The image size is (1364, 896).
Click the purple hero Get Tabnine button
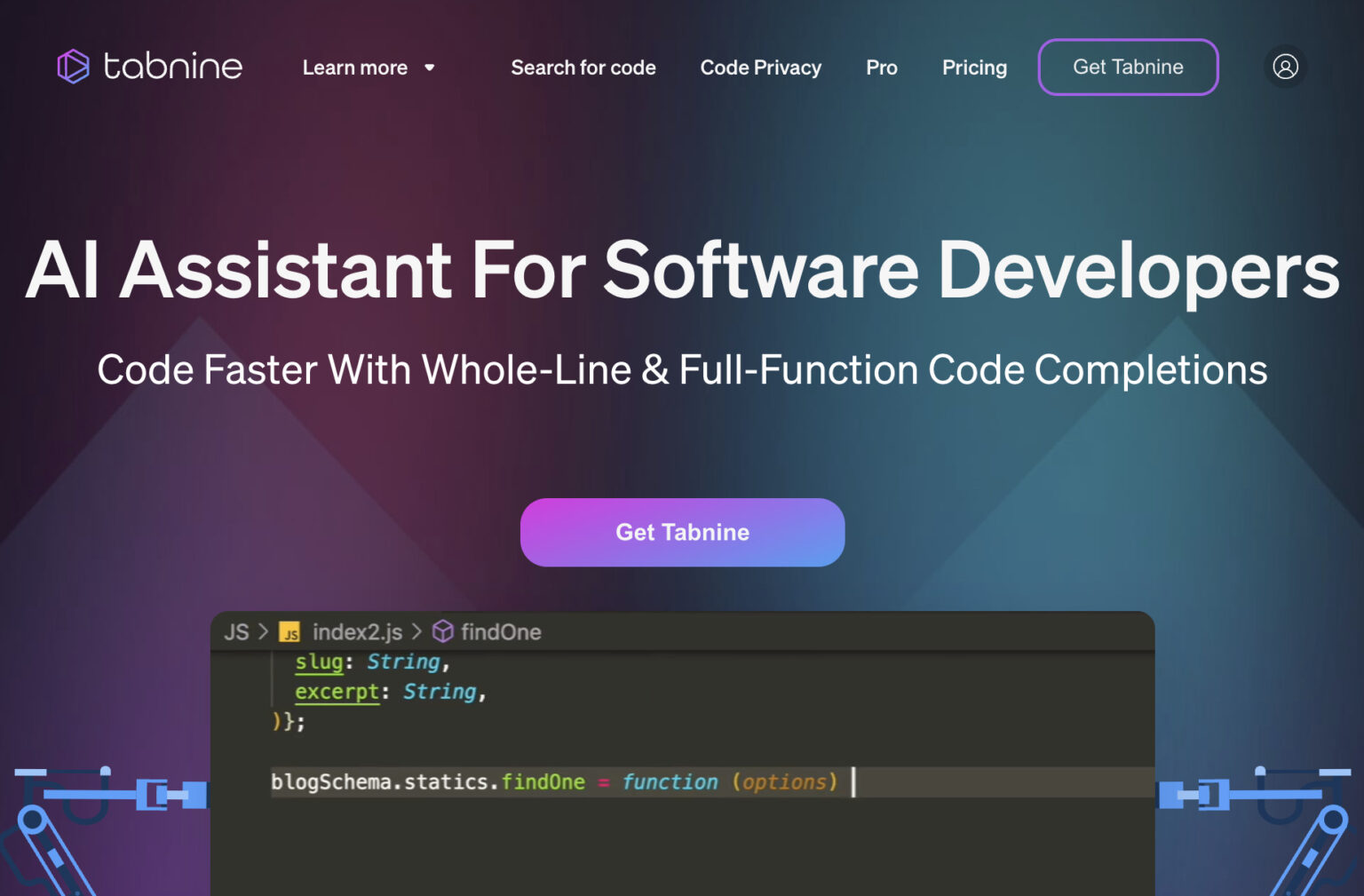click(x=682, y=532)
